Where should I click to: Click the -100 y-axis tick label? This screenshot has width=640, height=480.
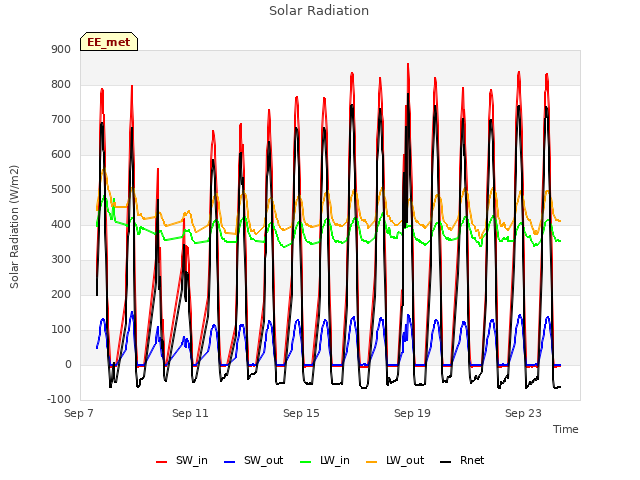(59, 399)
